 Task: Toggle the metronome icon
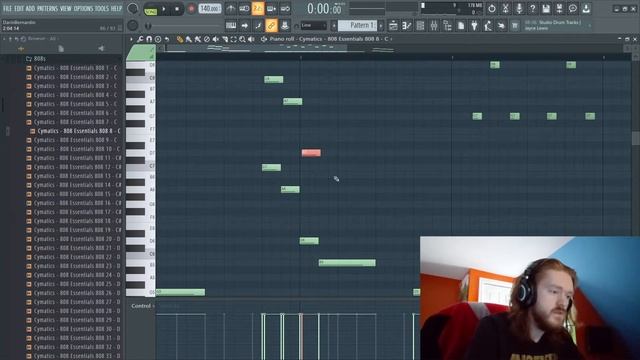(231, 8)
